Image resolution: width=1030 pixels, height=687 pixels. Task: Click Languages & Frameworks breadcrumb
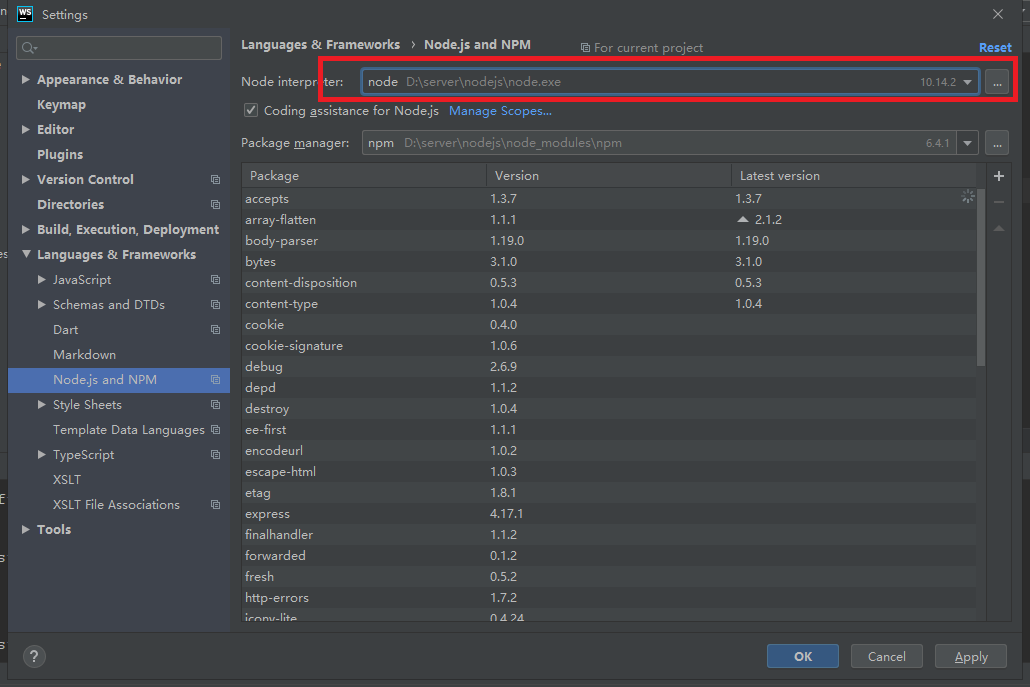pos(321,45)
